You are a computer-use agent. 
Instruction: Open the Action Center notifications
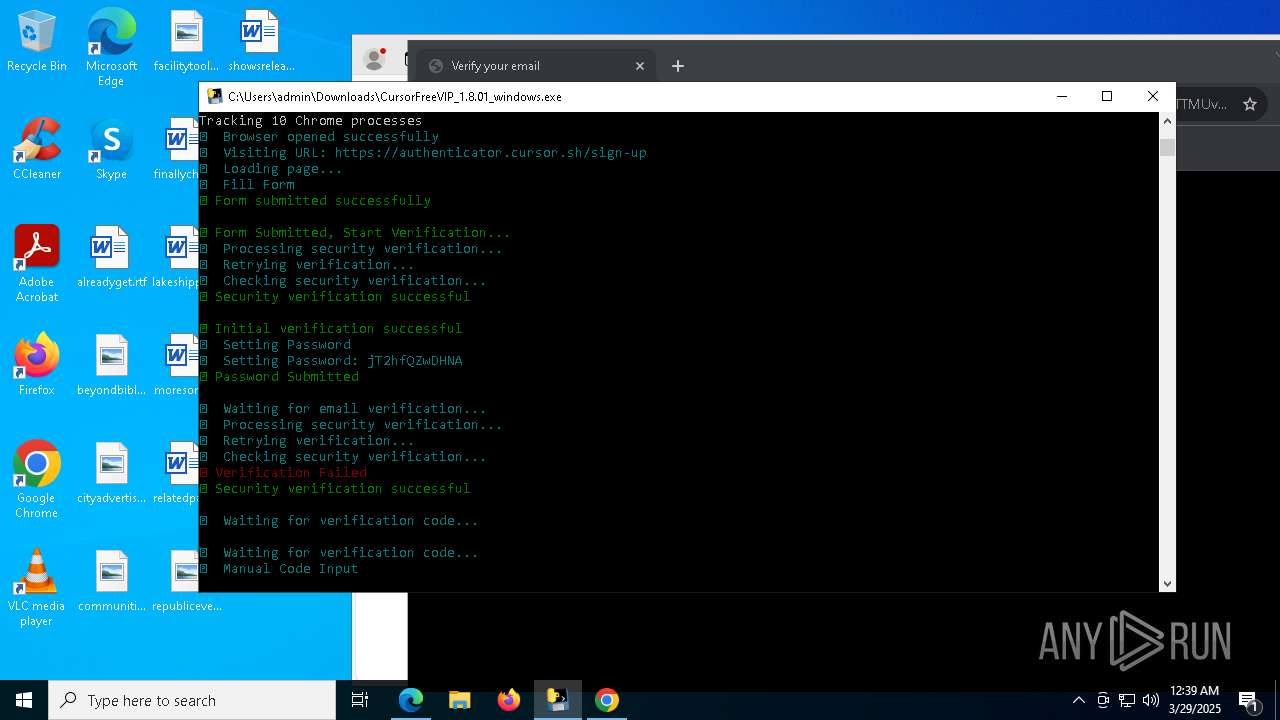click(x=1249, y=700)
